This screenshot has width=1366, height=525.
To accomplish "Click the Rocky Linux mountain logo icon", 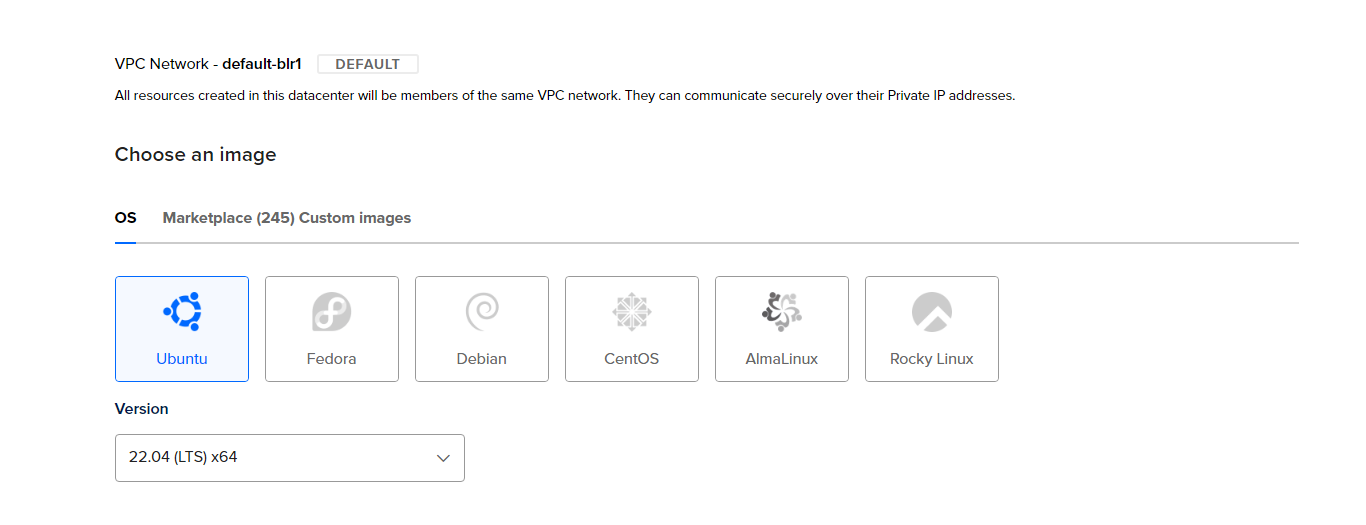I will (932, 312).
